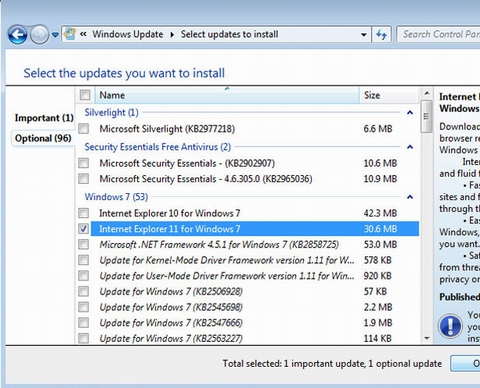Sort updates by Size column

(388, 95)
